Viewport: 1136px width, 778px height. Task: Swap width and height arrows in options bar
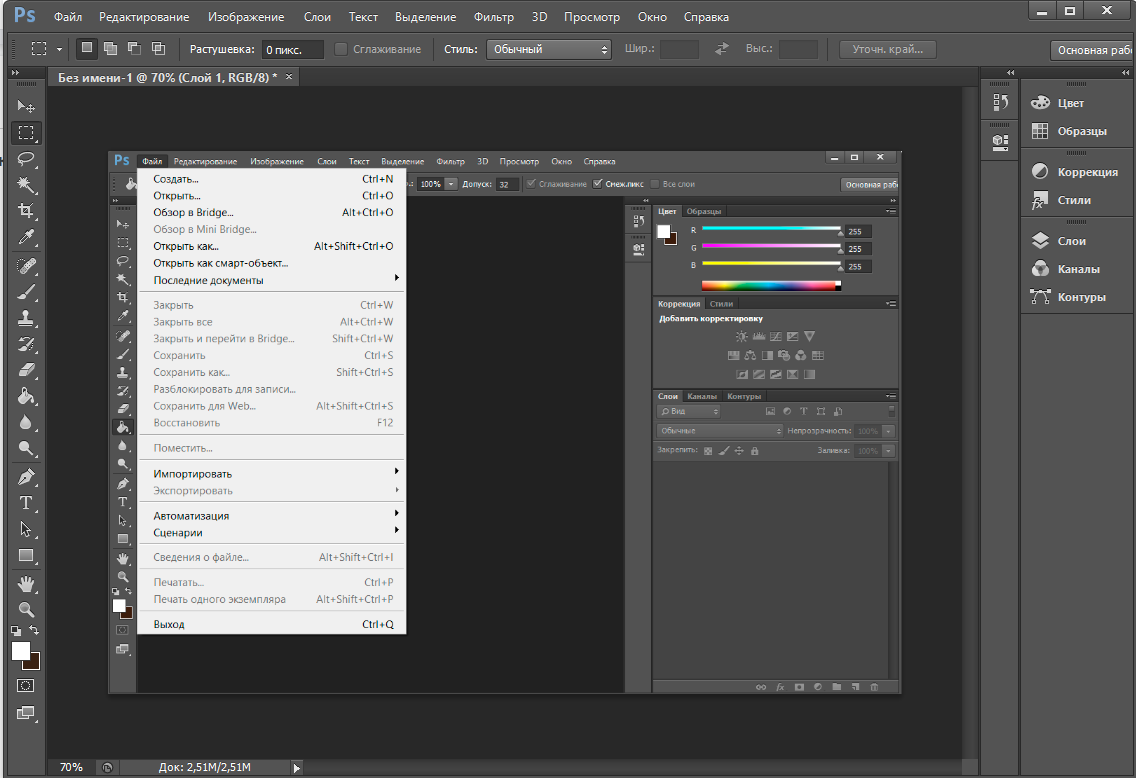pyautogui.click(x=722, y=49)
